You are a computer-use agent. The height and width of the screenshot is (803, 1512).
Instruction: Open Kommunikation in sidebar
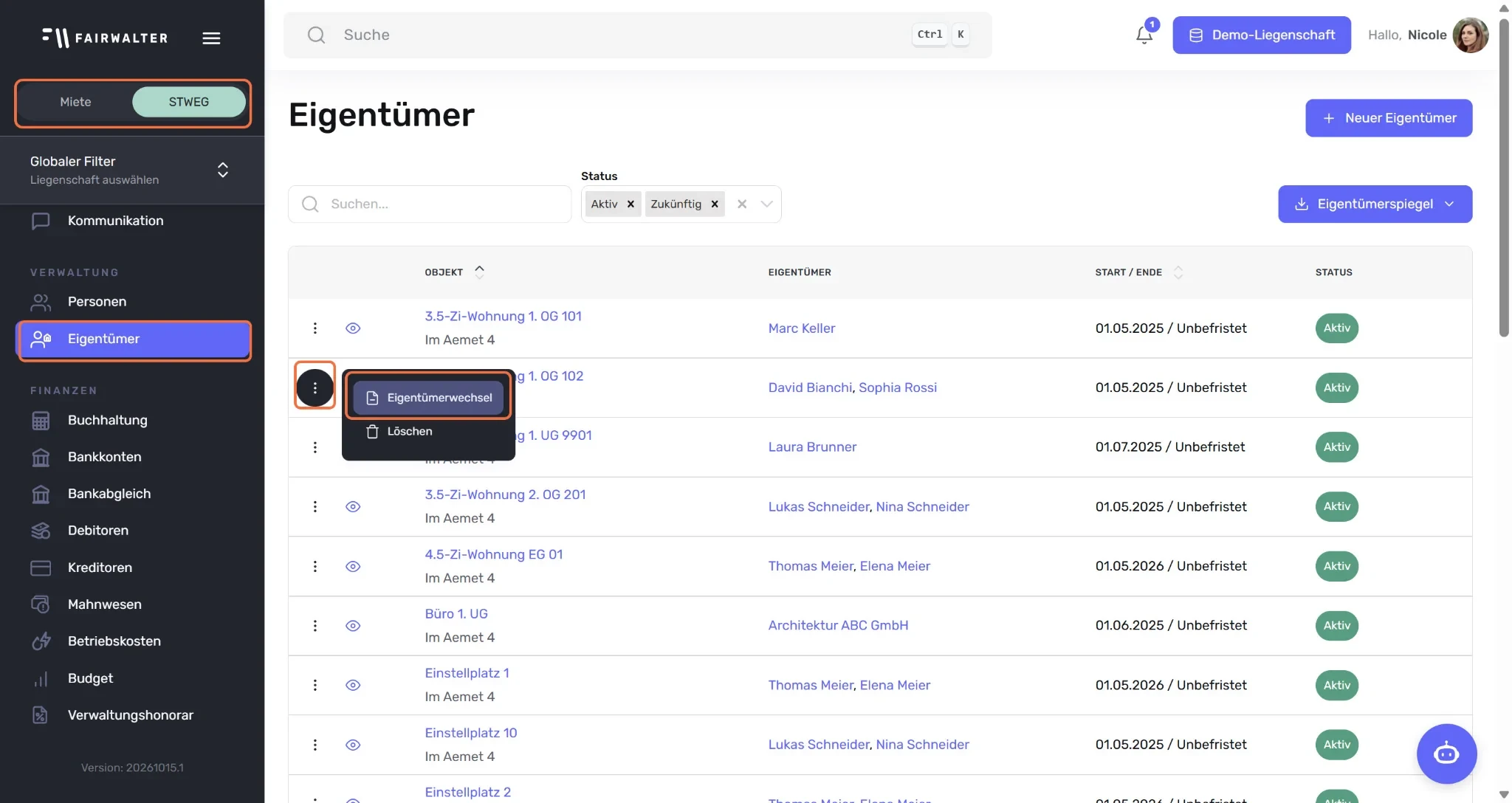coord(115,221)
